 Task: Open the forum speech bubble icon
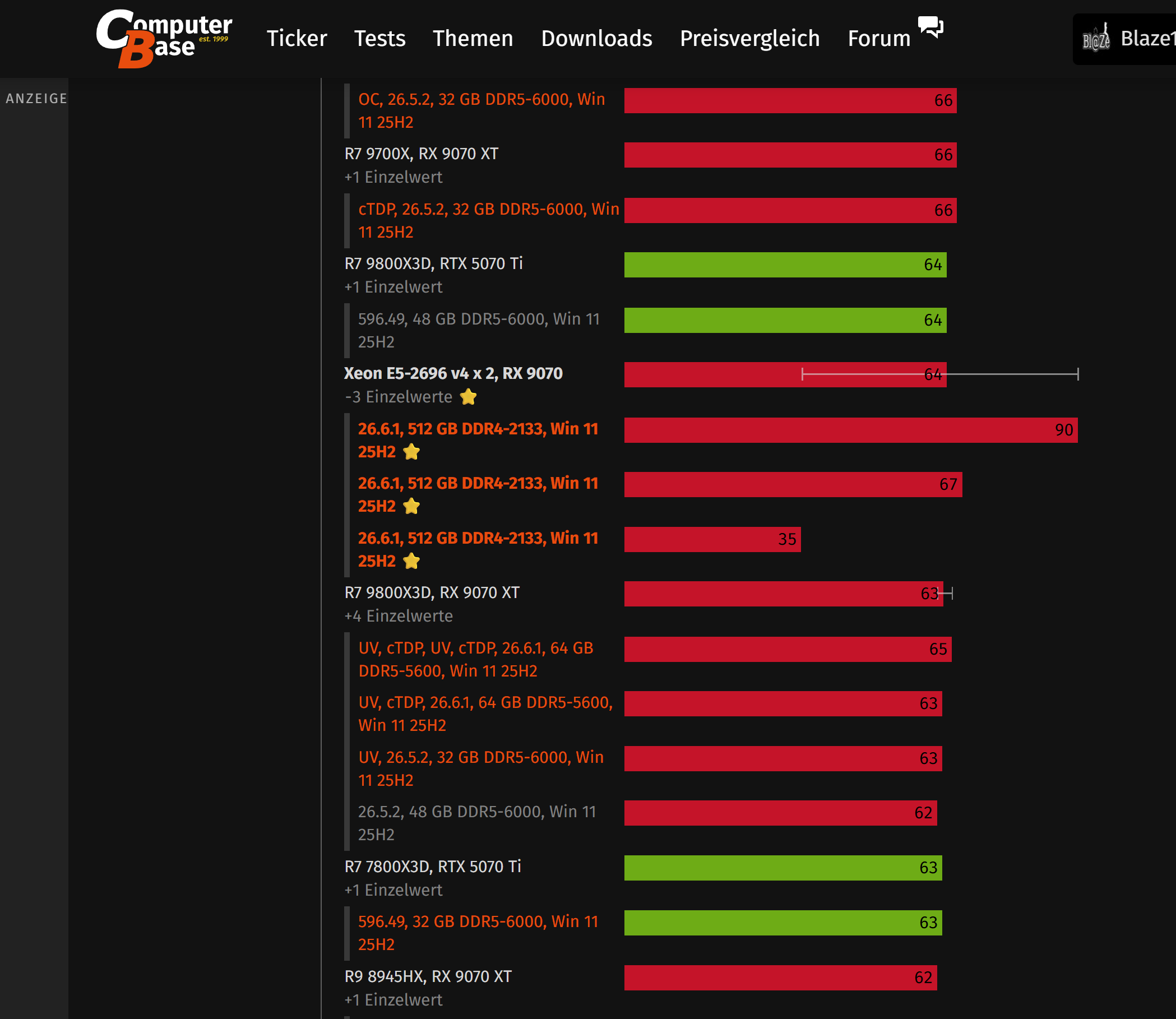930,26
